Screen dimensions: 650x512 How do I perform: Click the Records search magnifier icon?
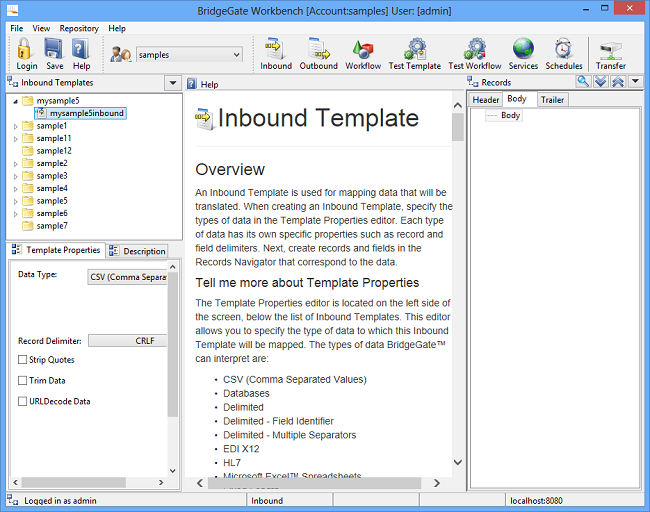click(x=583, y=81)
